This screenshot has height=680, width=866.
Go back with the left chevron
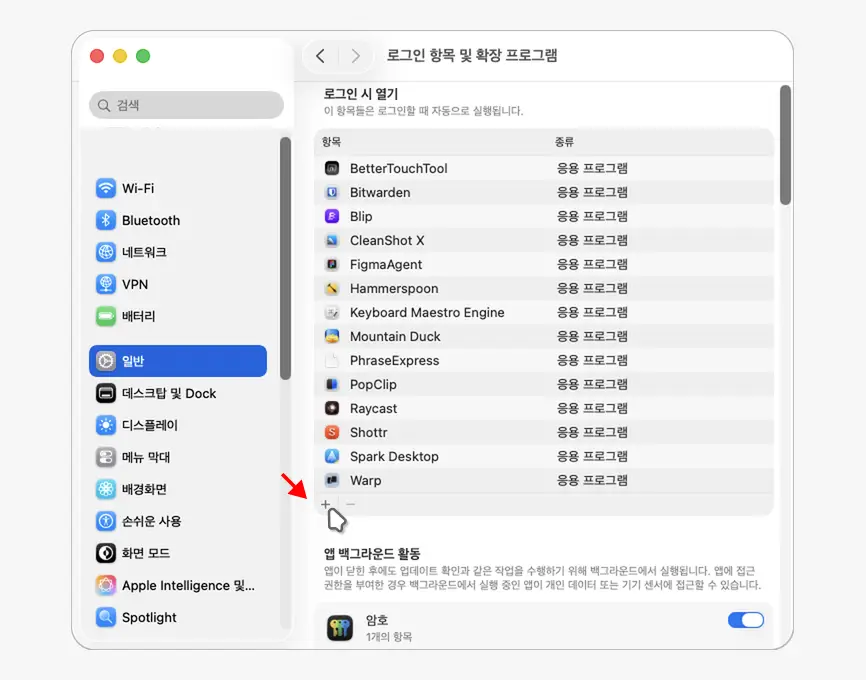320,56
